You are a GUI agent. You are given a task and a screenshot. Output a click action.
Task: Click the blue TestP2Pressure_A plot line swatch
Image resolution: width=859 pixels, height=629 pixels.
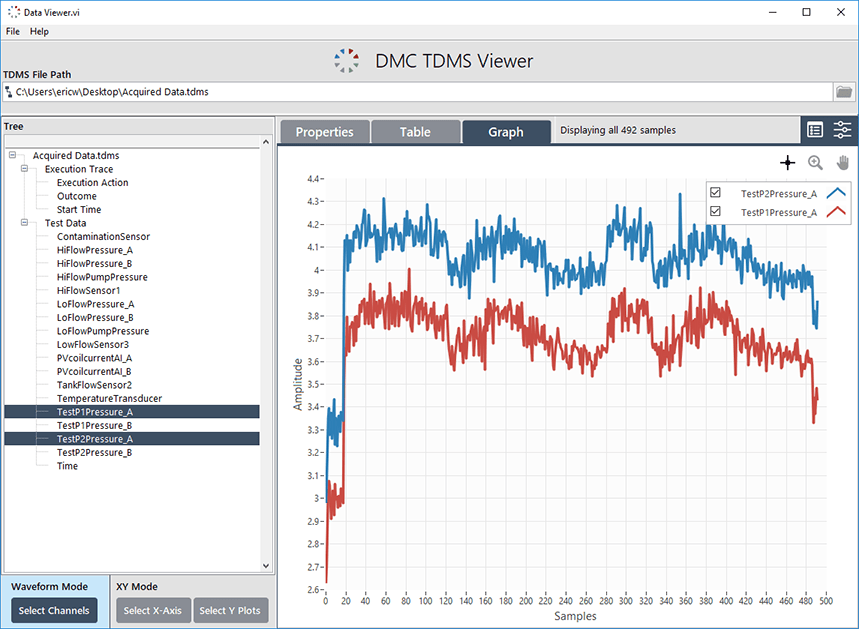[836, 193]
